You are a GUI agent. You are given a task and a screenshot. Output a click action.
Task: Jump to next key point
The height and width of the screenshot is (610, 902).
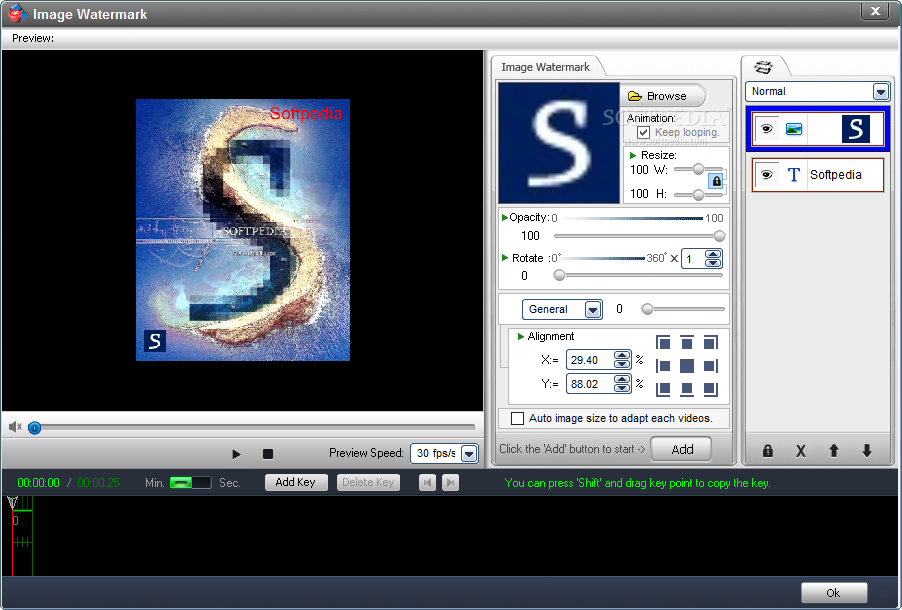coord(450,482)
